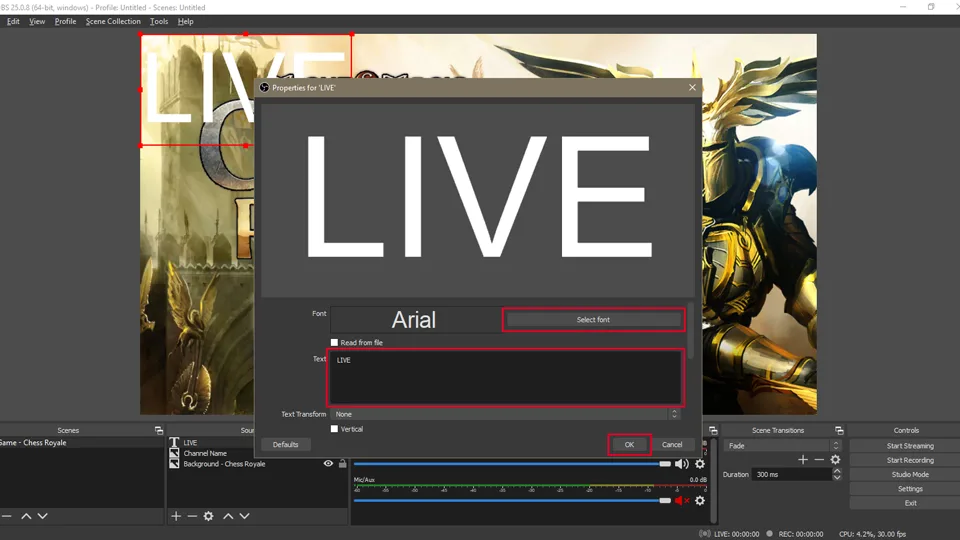Remove selected scene with minus icon

click(x=6, y=516)
